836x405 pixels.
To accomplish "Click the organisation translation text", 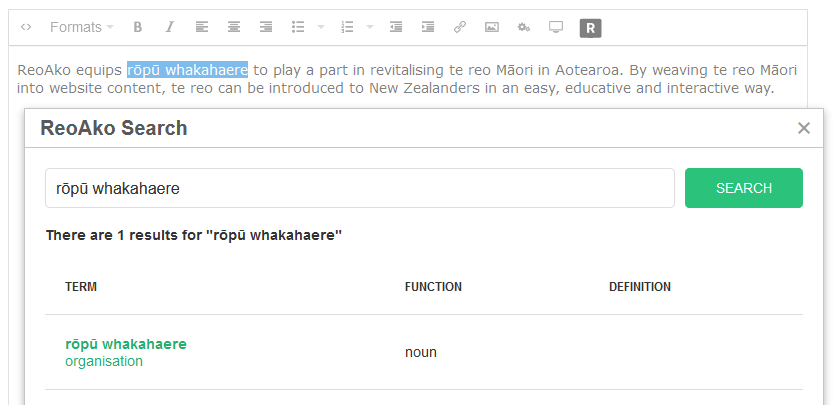I will 104,361.
